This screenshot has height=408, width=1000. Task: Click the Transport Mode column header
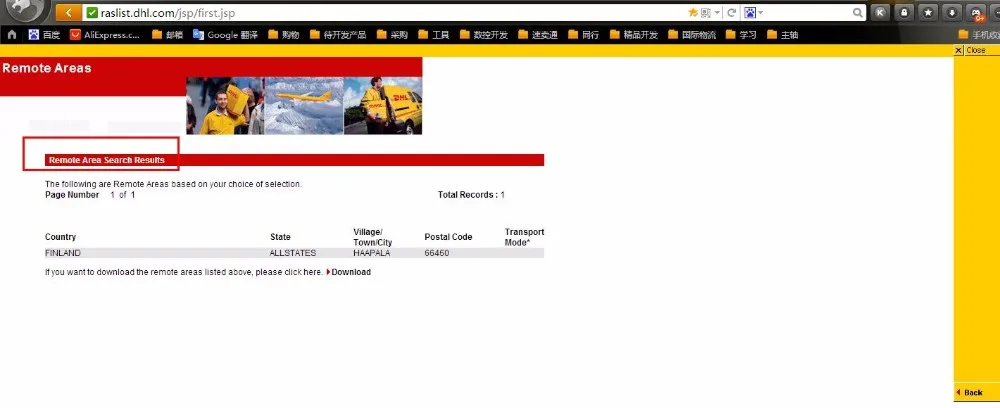(524, 237)
